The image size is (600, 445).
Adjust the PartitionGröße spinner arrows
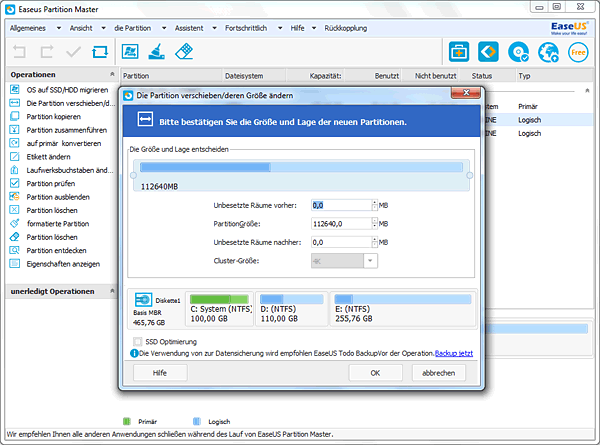click(x=375, y=224)
